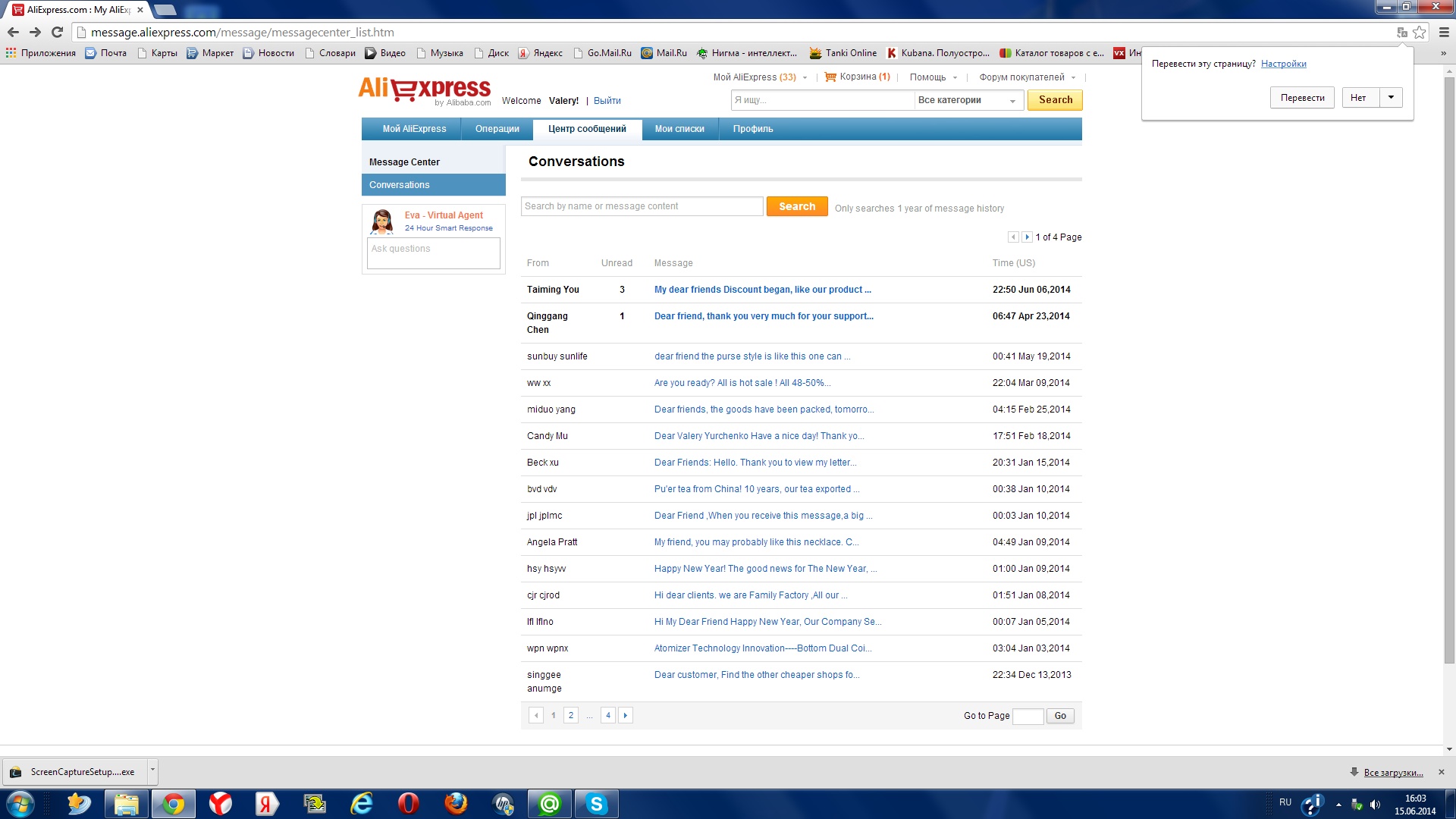Select Conversations in the sidebar
The width and height of the screenshot is (1456, 819).
click(434, 185)
